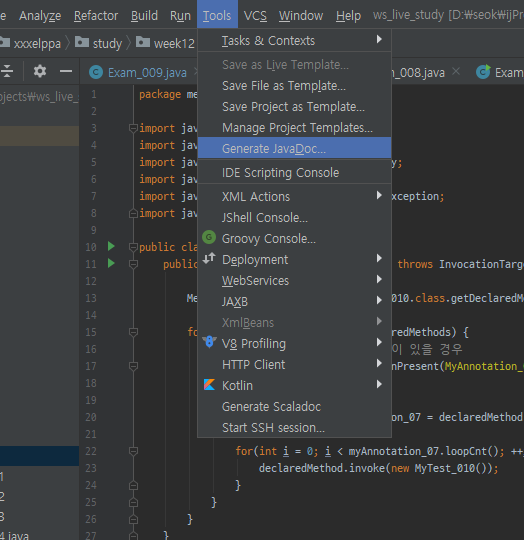Viewport: 524px width, 540px height.
Task: Hide the project panel with minus icon
Action: tap(66, 71)
